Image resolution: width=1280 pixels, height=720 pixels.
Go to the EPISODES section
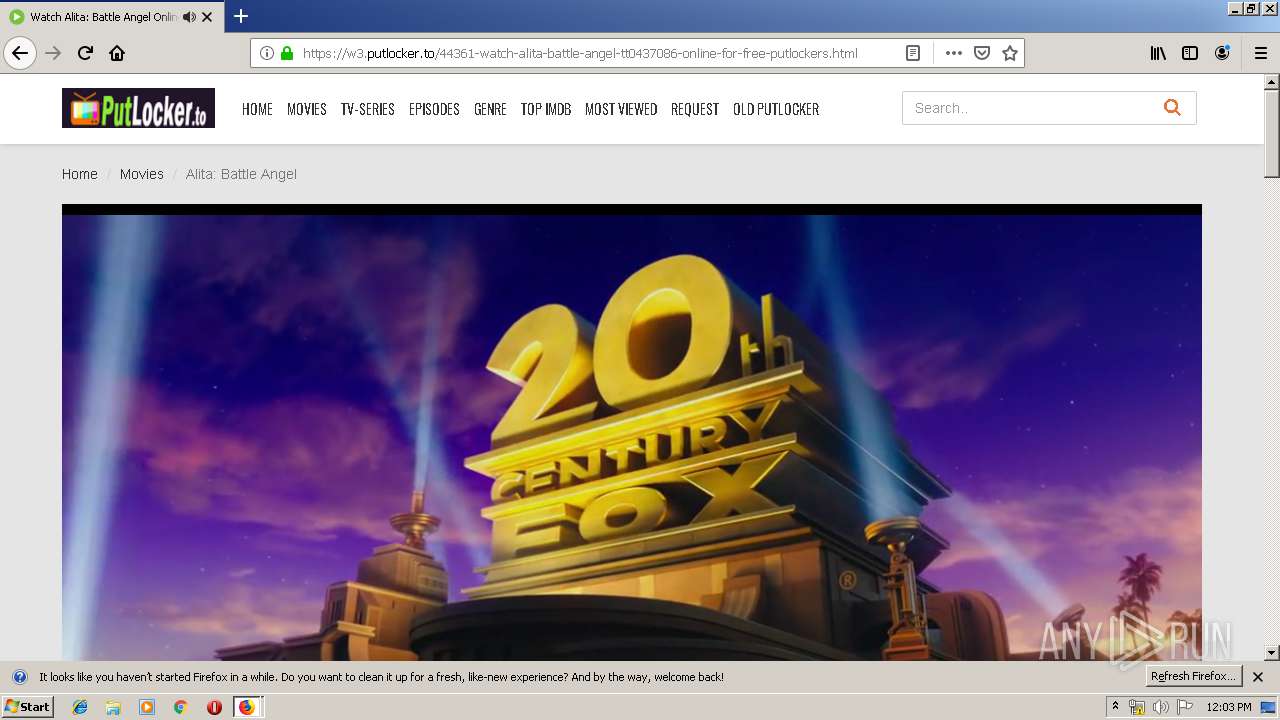coord(434,109)
